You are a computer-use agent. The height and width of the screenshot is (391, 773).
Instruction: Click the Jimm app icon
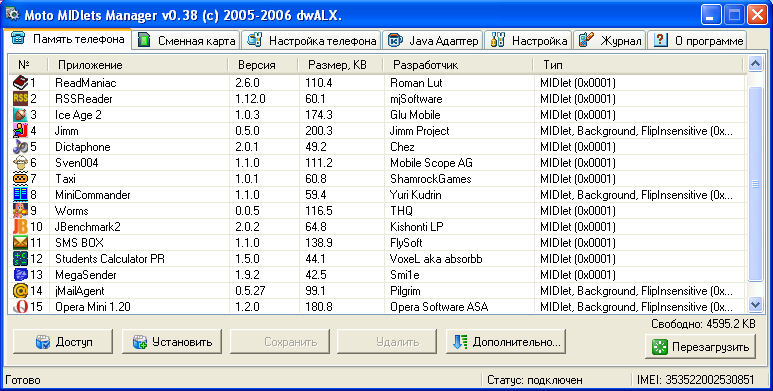[21, 131]
